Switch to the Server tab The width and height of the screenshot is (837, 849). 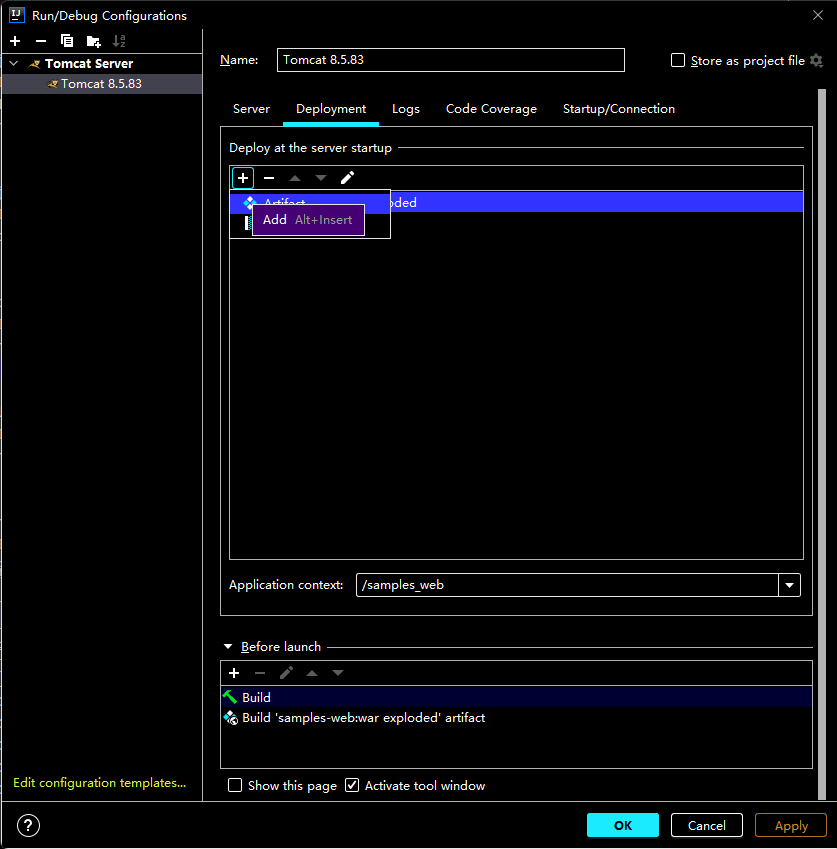(x=251, y=109)
